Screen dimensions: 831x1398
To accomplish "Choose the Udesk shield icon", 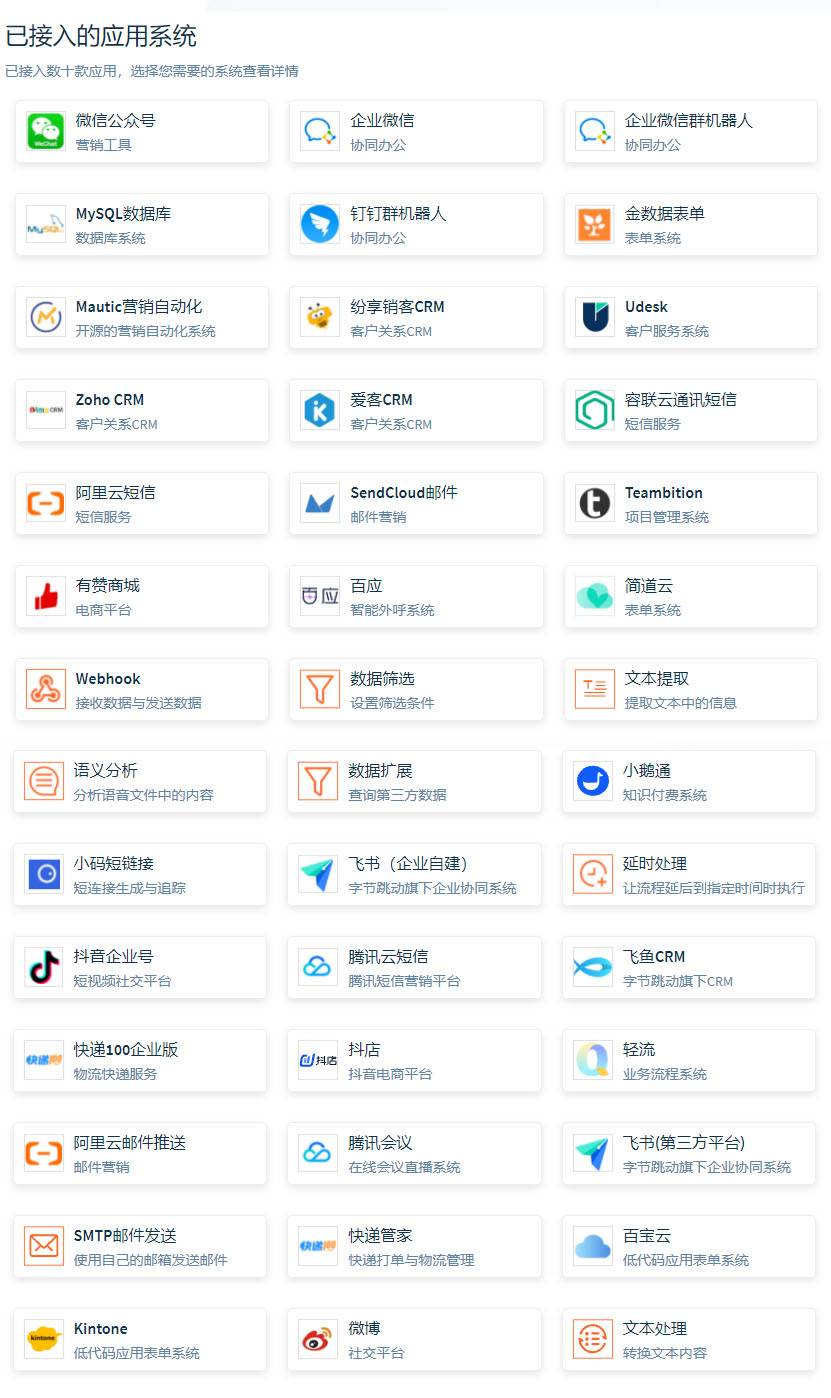I will 595,318.
